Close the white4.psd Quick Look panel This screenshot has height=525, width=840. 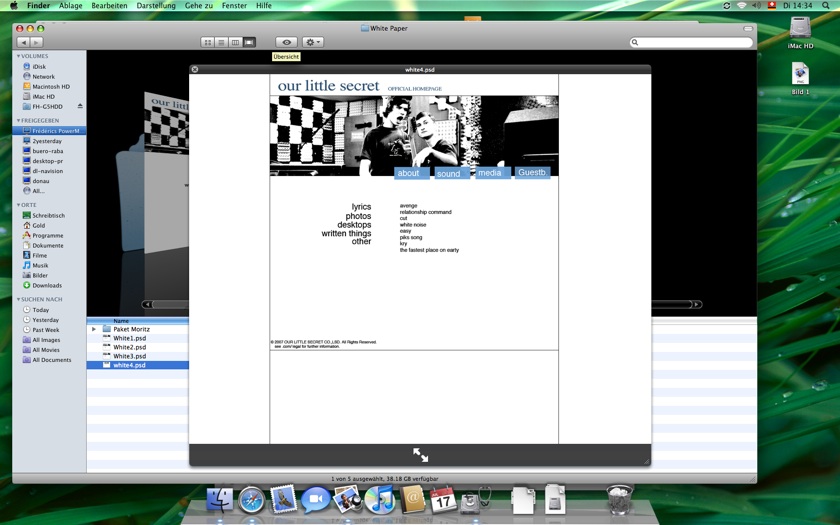point(195,70)
